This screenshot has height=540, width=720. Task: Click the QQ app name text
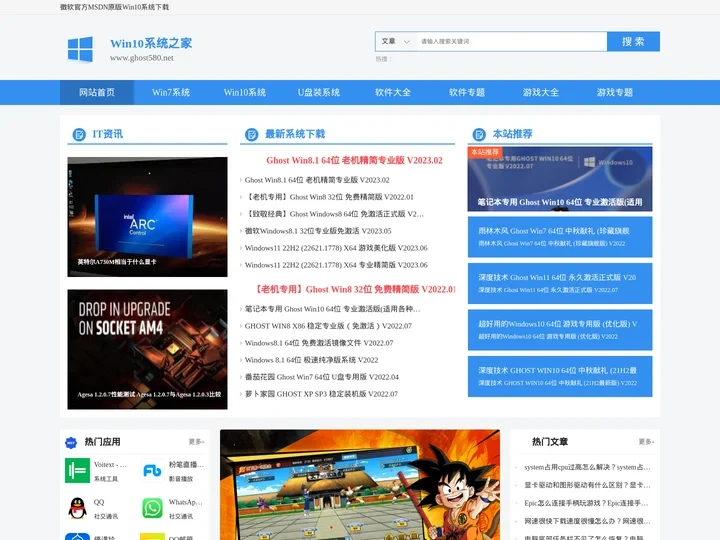(x=99, y=502)
